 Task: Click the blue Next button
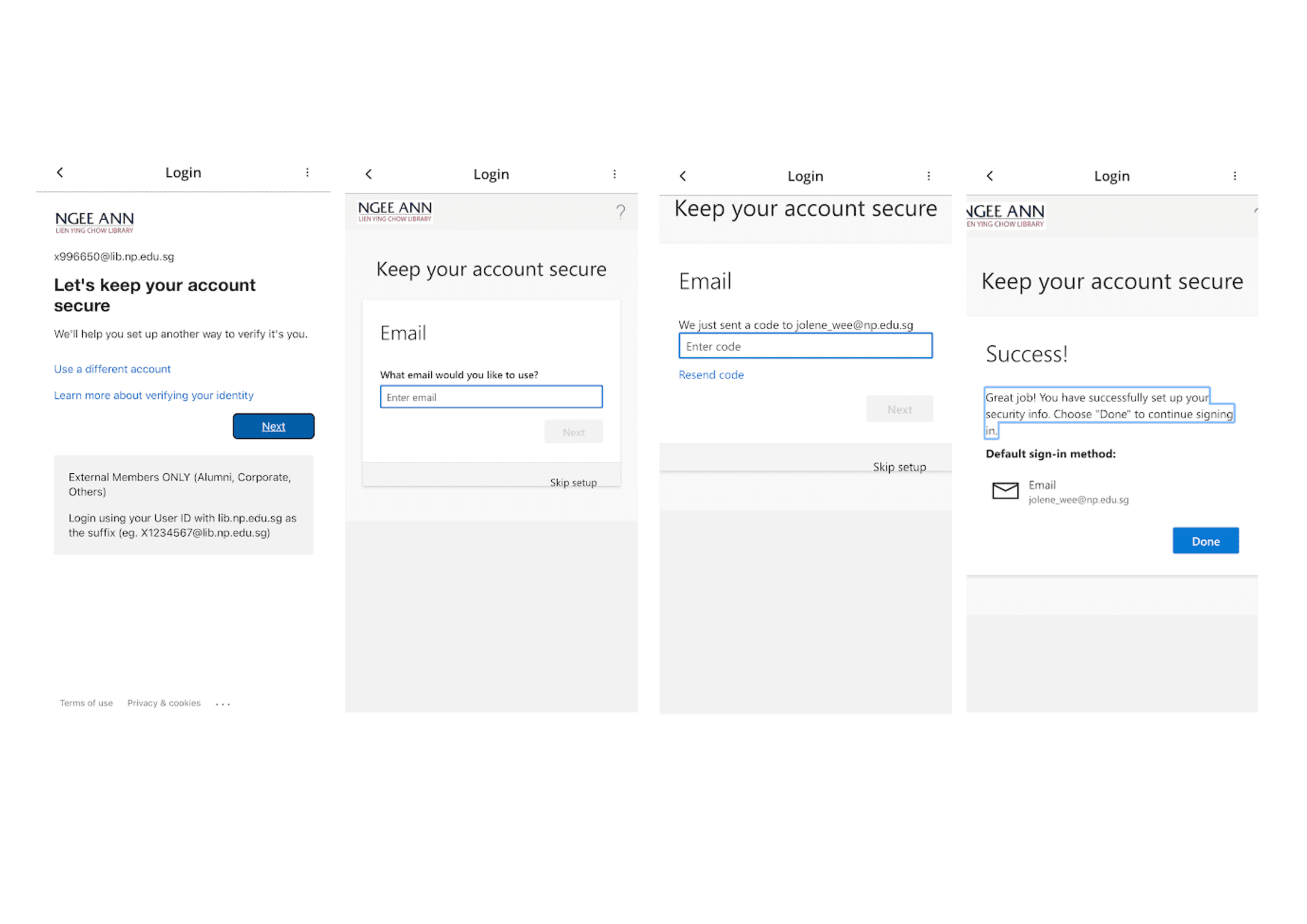coord(273,426)
